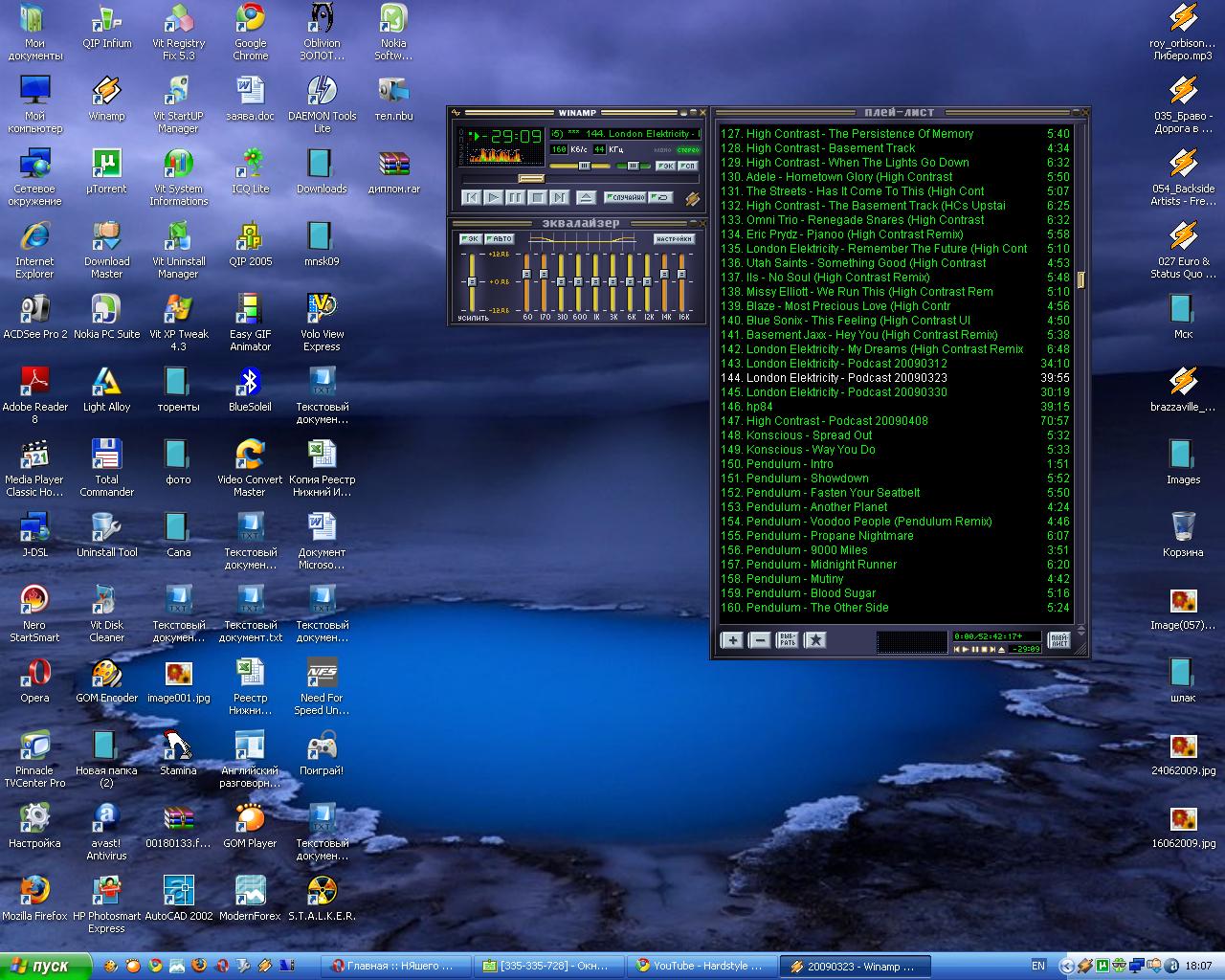
Task: Pause playback in Winamp main window
Action: coord(515,198)
